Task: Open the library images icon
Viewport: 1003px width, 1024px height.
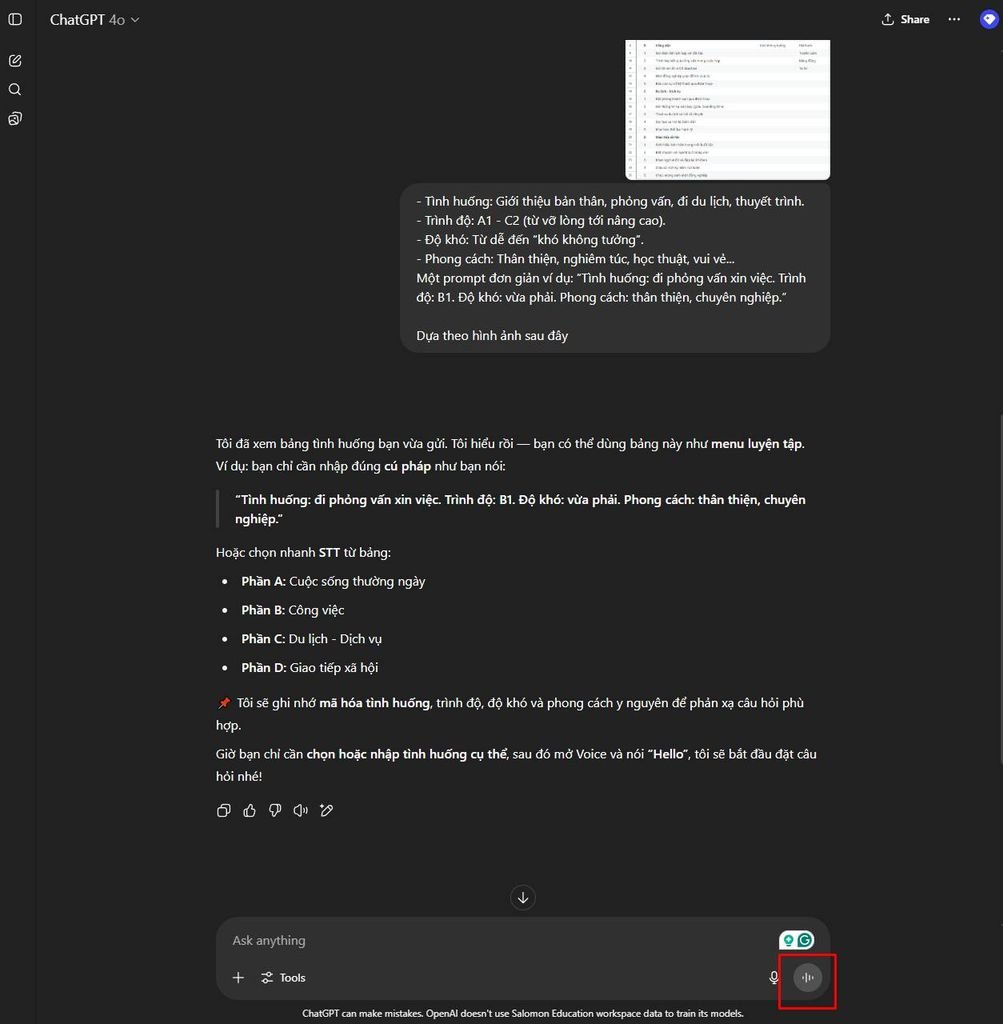Action: point(15,118)
